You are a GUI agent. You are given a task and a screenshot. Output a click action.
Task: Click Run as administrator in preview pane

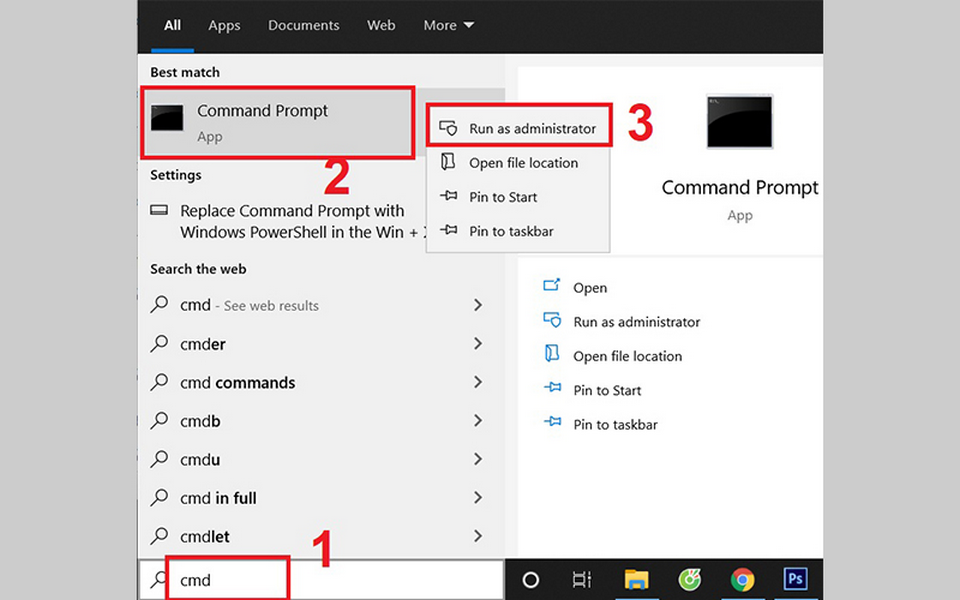[x=637, y=322]
